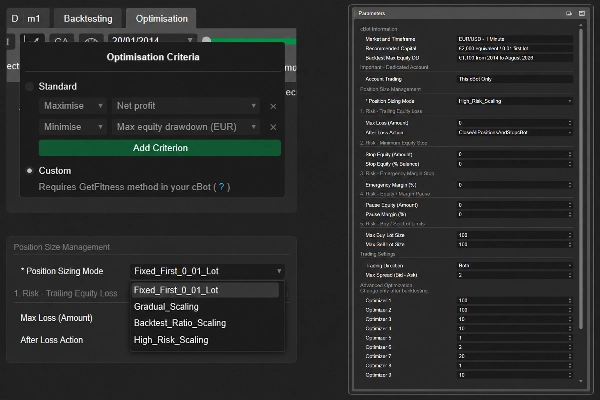Choose Fixed_First_0_01_Lot from the list
Viewport: 600px width, 400px height.
tap(205, 290)
